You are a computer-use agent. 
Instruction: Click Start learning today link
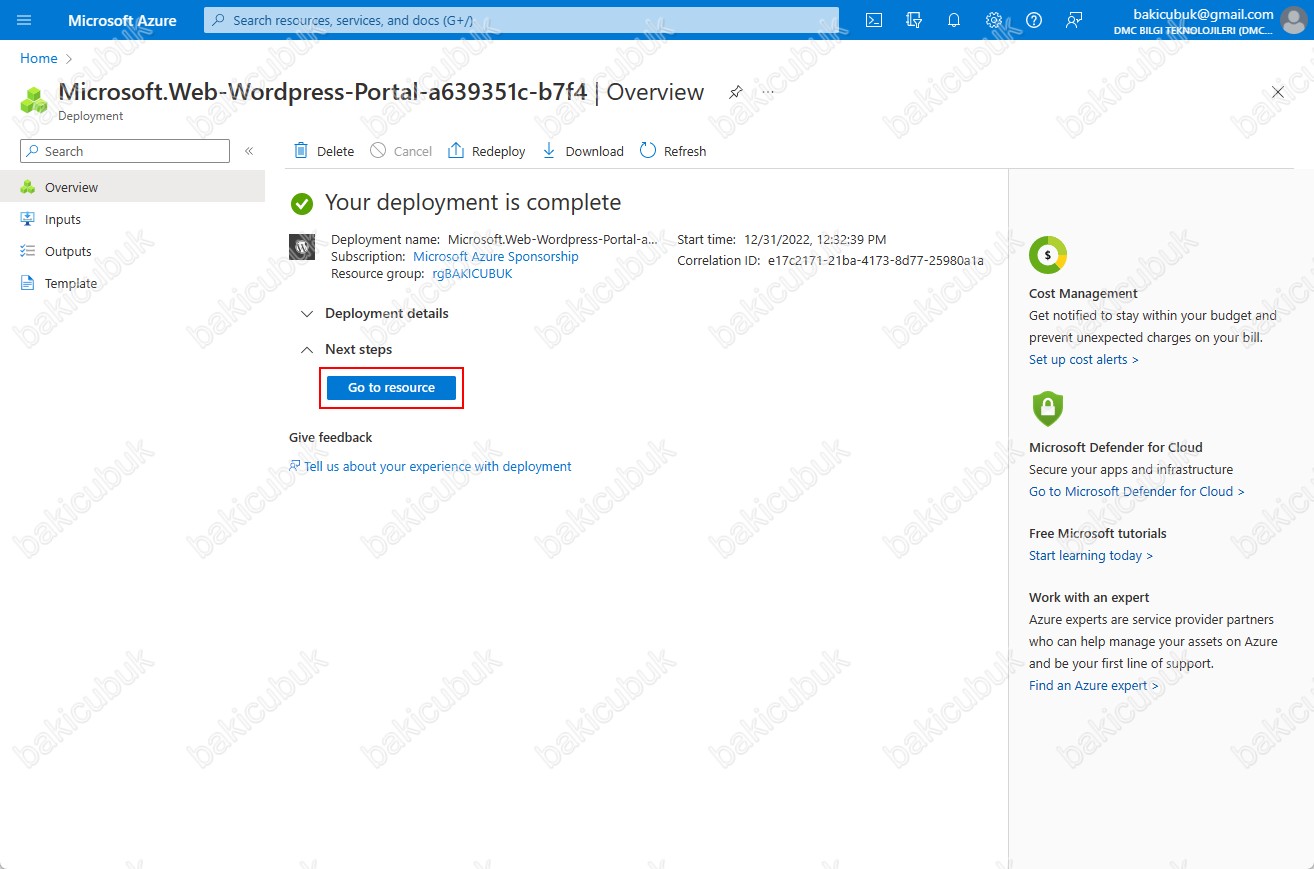[x=1091, y=555]
